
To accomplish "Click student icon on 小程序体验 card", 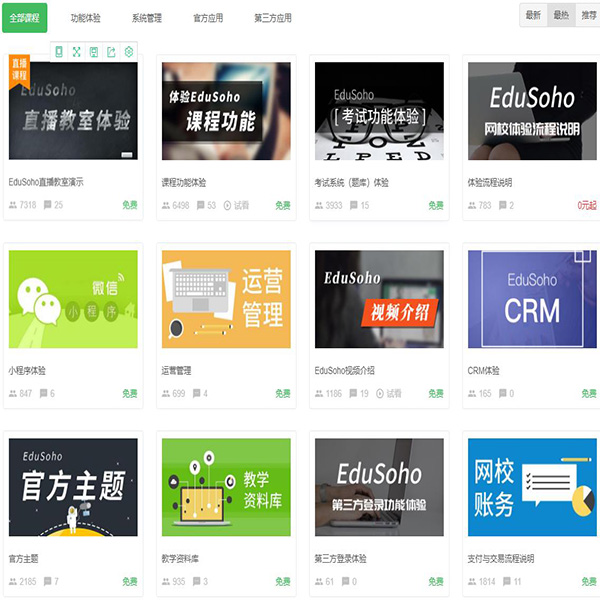I will point(13,394).
